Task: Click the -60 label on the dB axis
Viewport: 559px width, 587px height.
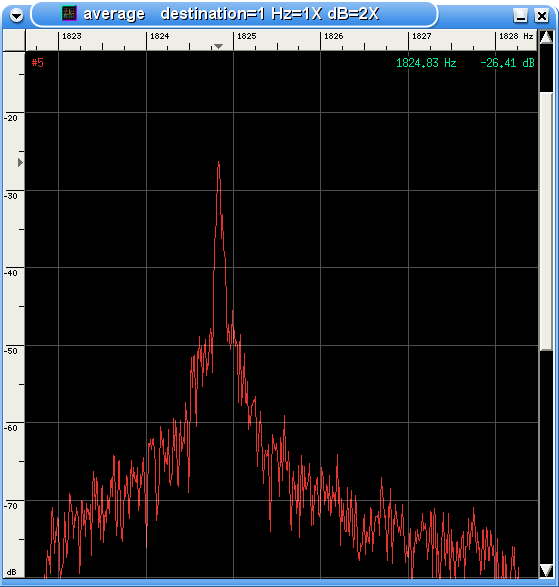Action: tap(11, 428)
